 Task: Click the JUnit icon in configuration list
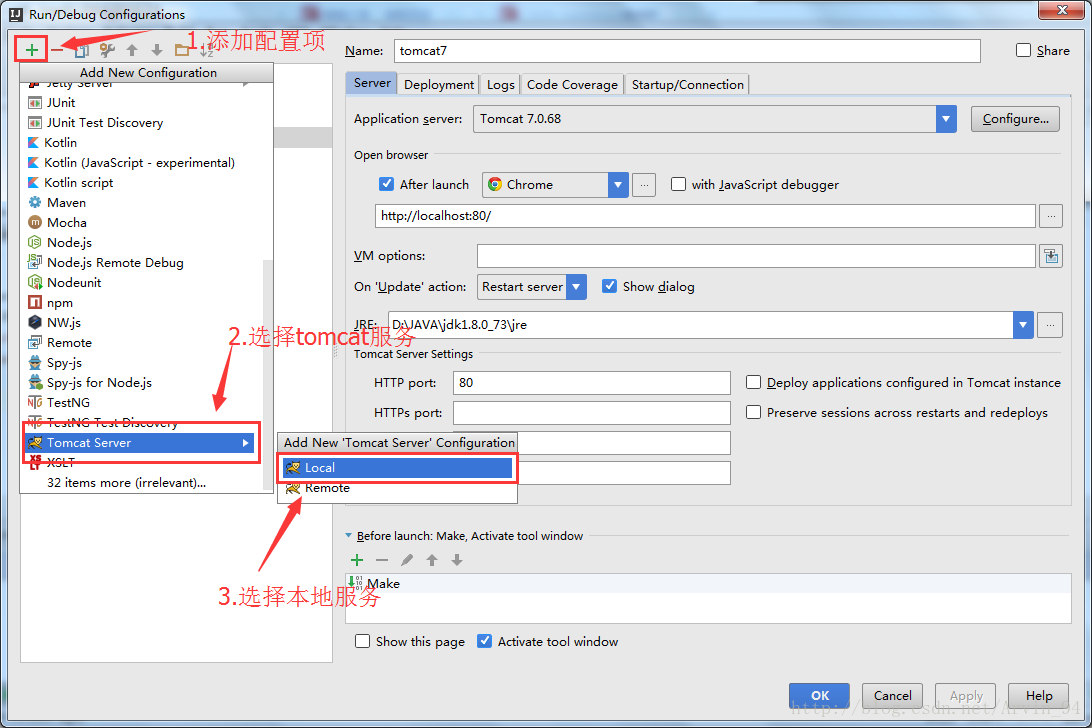coord(35,103)
